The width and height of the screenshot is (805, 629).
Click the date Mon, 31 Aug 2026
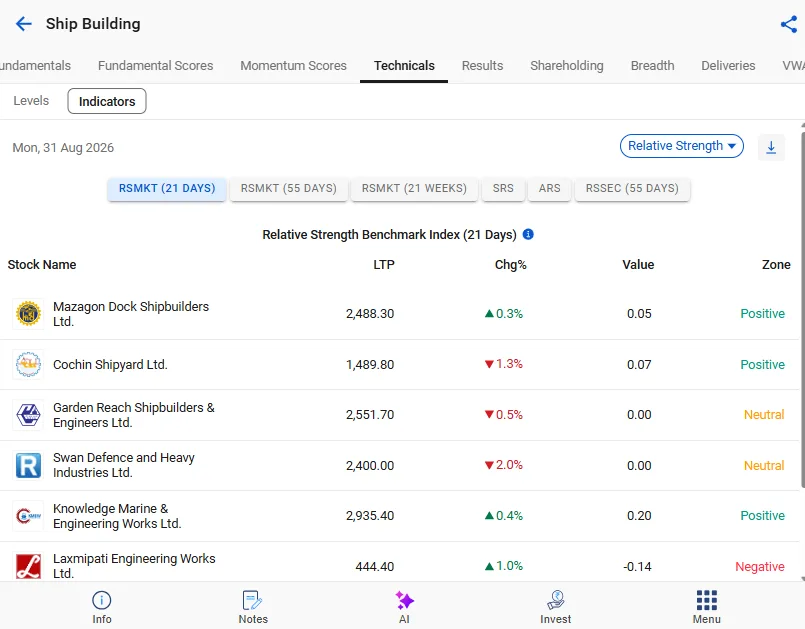63,148
